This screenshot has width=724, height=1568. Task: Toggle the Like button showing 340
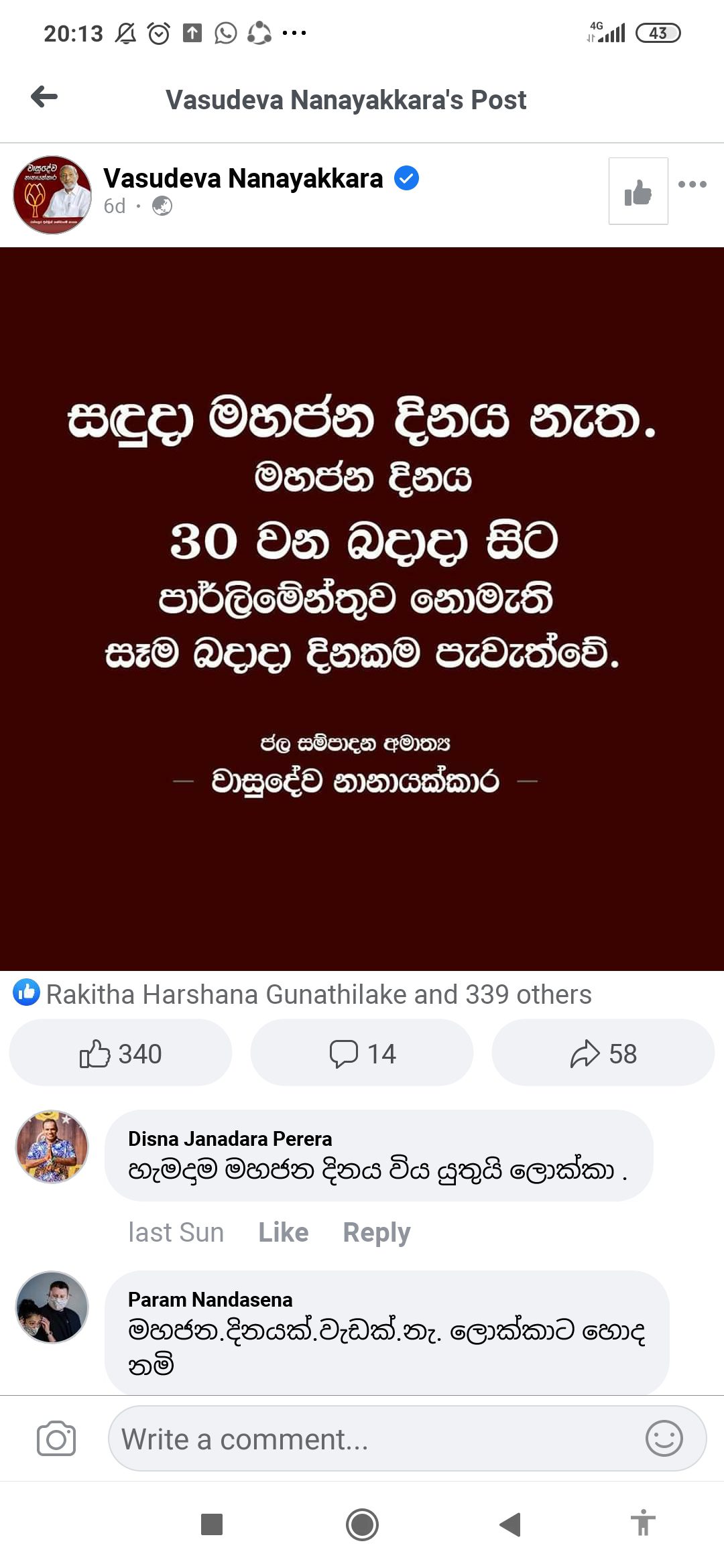pos(121,1053)
